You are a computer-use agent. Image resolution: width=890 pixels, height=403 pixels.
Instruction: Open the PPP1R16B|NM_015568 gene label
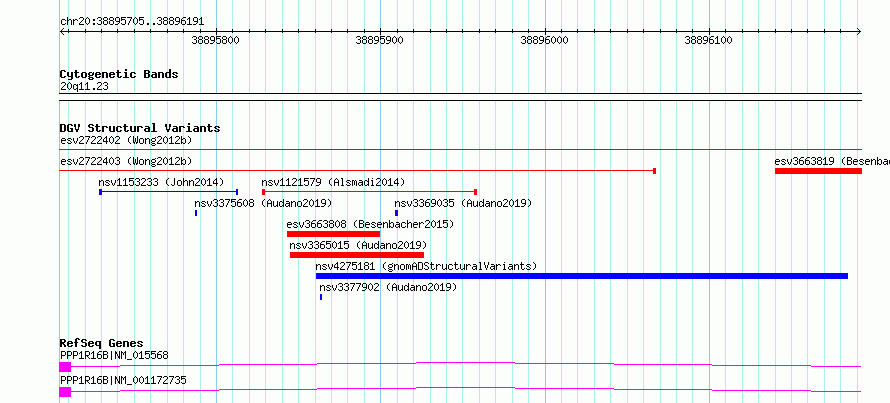pyautogui.click(x=114, y=356)
